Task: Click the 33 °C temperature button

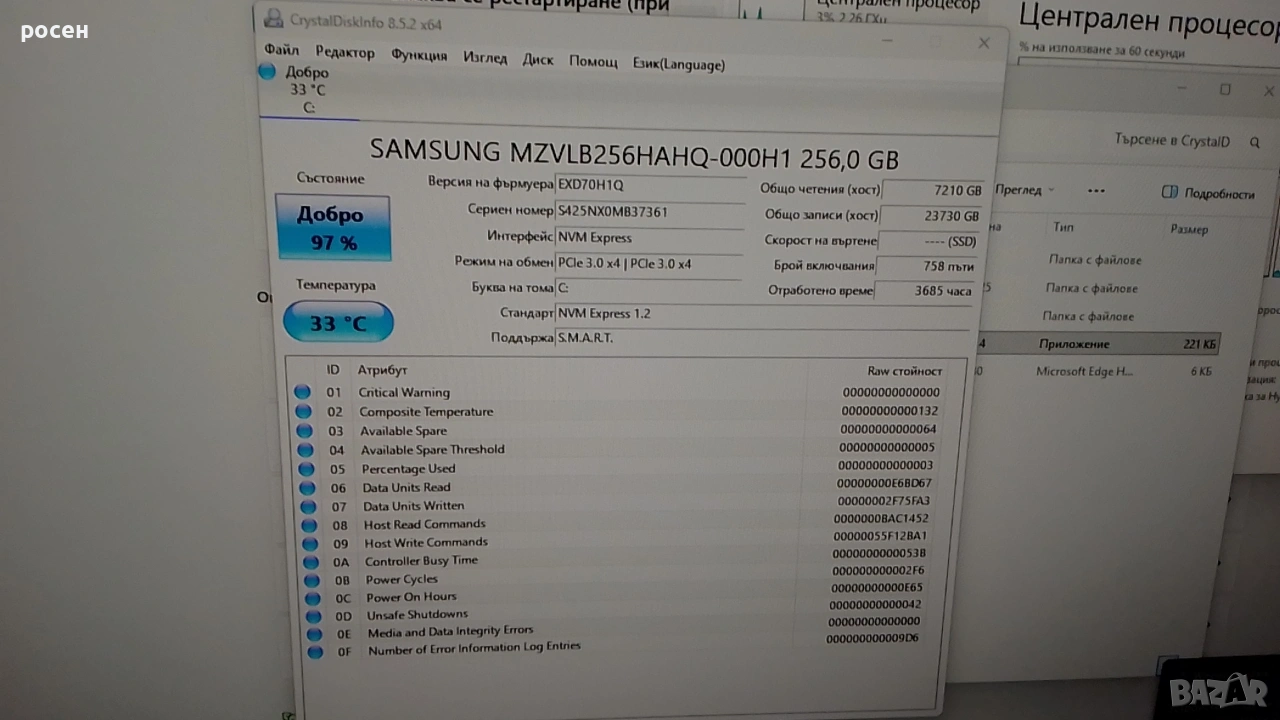Action: coord(338,323)
